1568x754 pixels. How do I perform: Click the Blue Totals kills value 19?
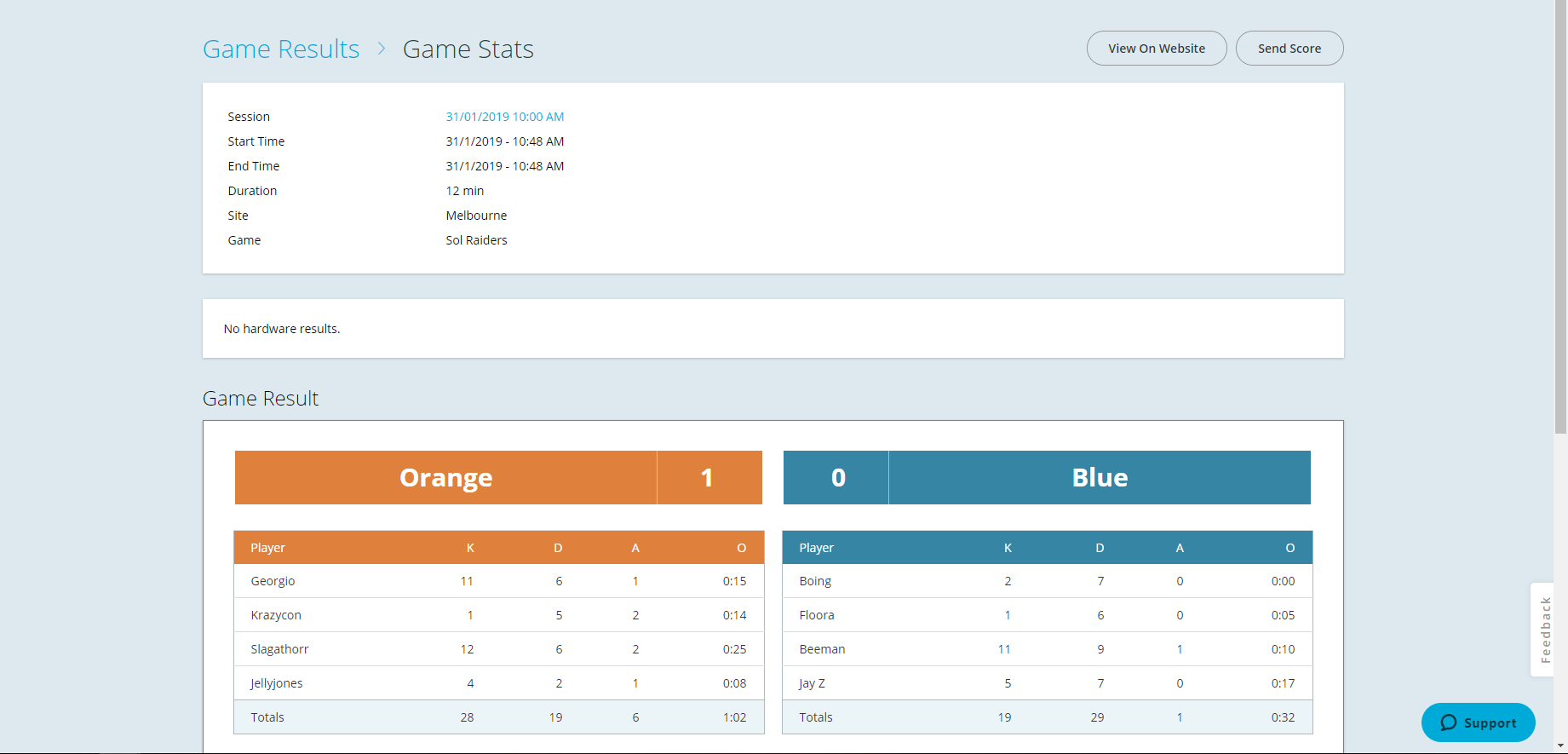1004,717
